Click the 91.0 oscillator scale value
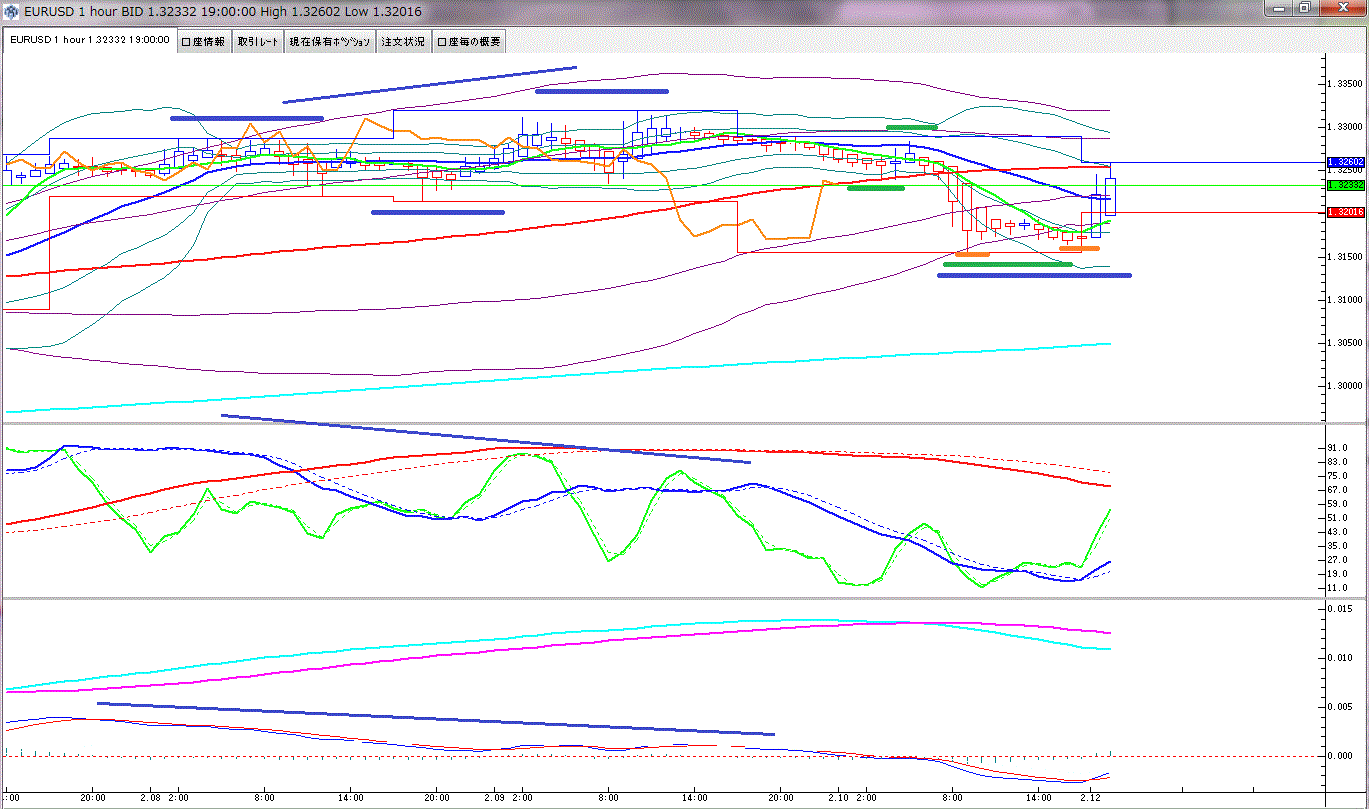This screenshot has width=1369, height=809. click(1340, 447)
